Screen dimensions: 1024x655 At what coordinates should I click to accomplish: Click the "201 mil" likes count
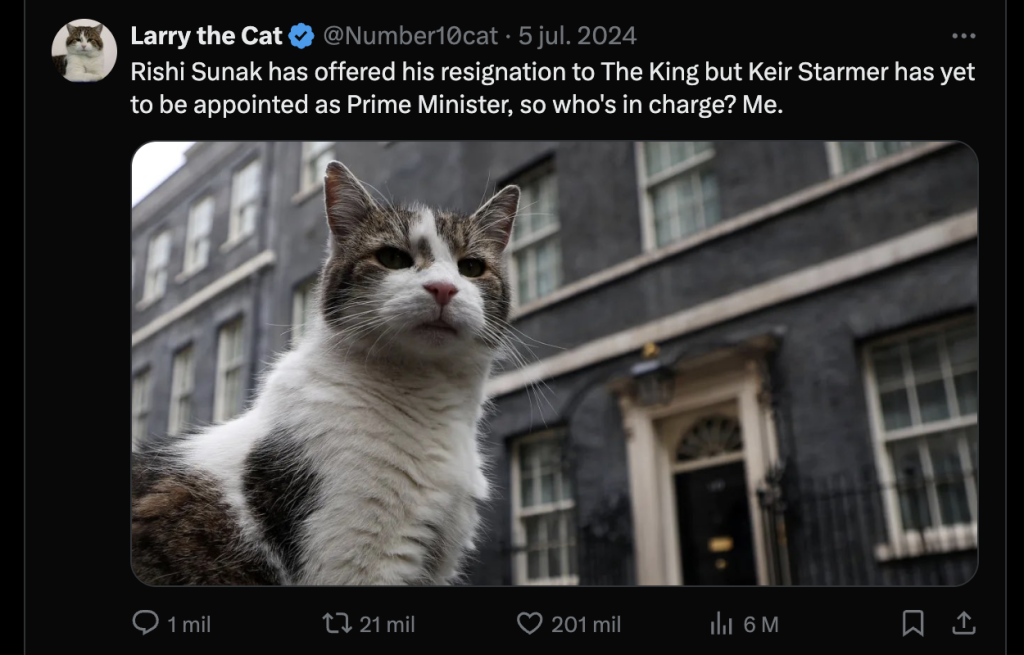pos(586,624)
